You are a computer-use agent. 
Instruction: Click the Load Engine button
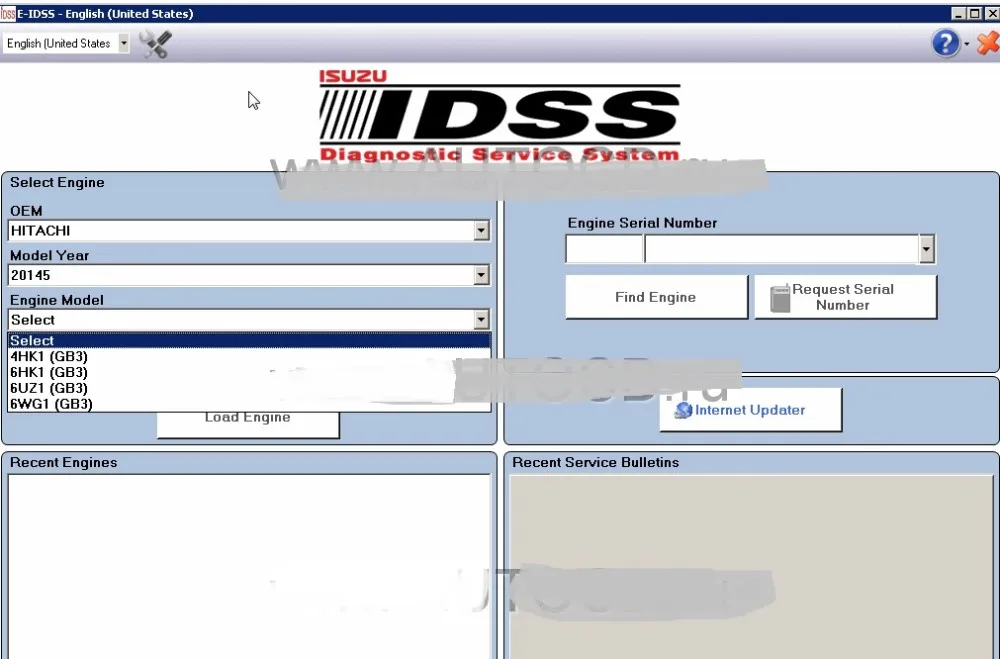tap(248, 424)
